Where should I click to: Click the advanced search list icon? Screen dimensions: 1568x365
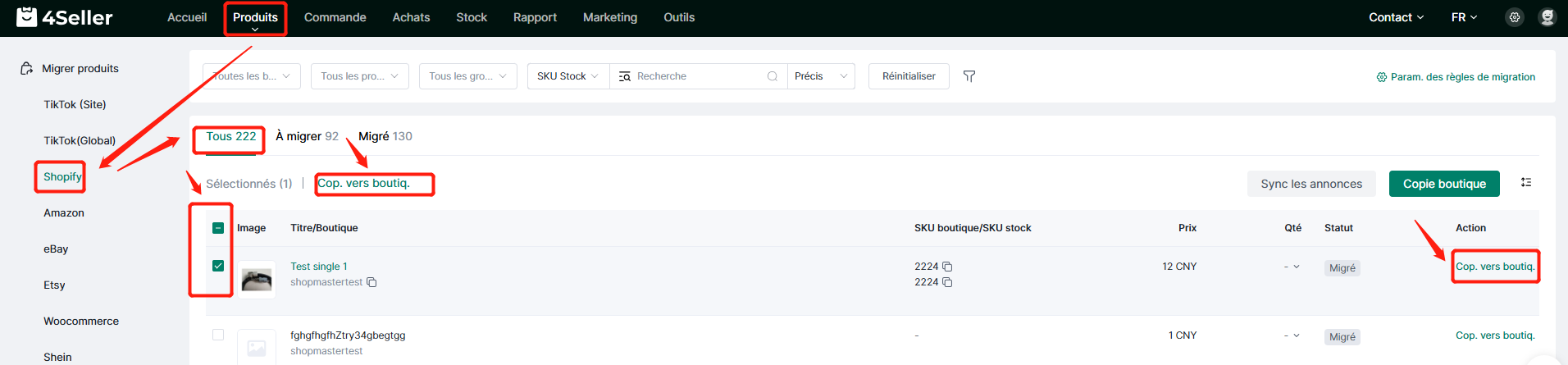tap(625, 76)
